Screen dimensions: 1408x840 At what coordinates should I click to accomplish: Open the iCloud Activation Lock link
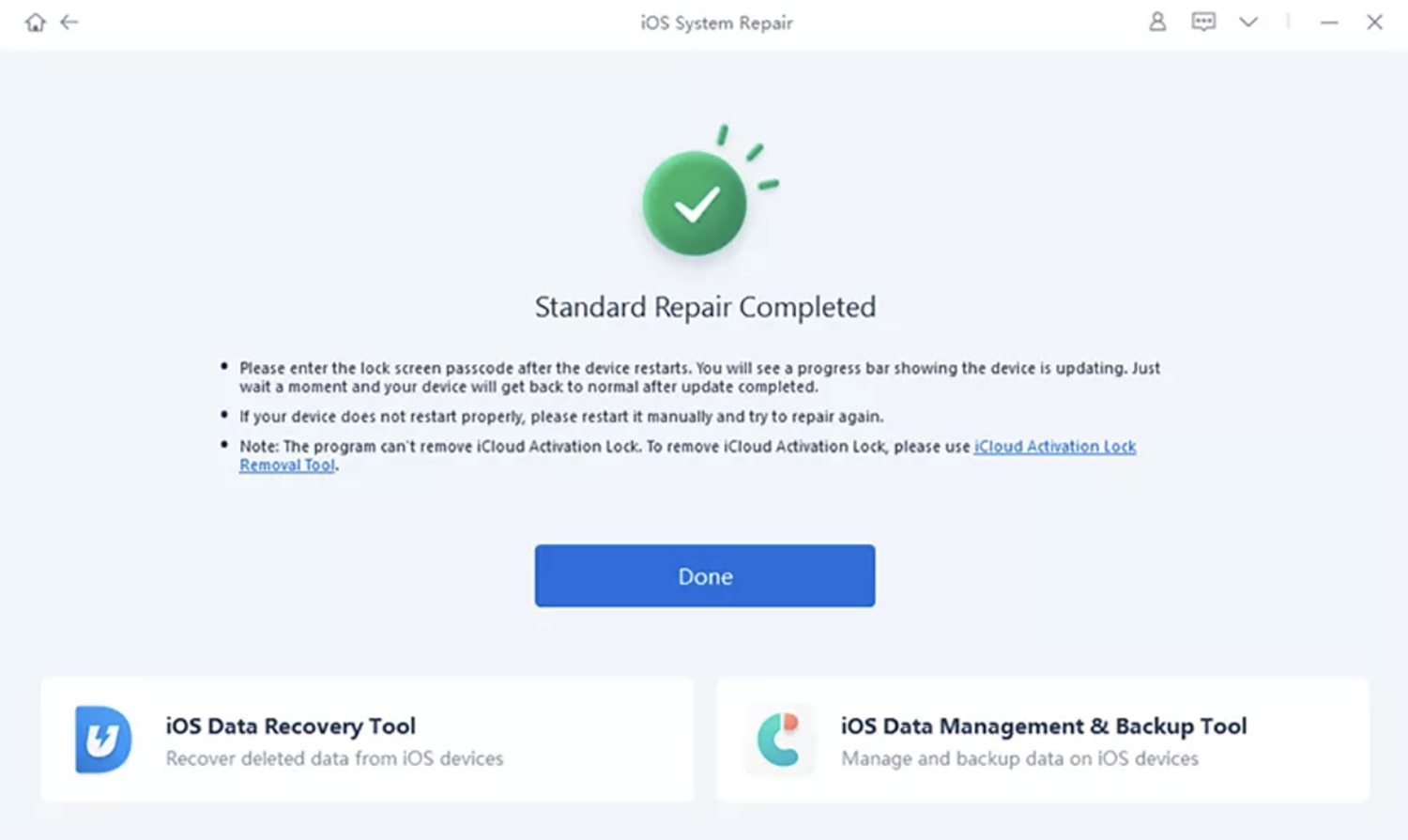pos(1055,447)
